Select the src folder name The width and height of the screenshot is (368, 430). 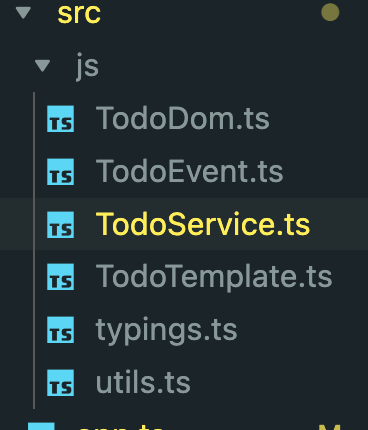(x=79, y=13)
